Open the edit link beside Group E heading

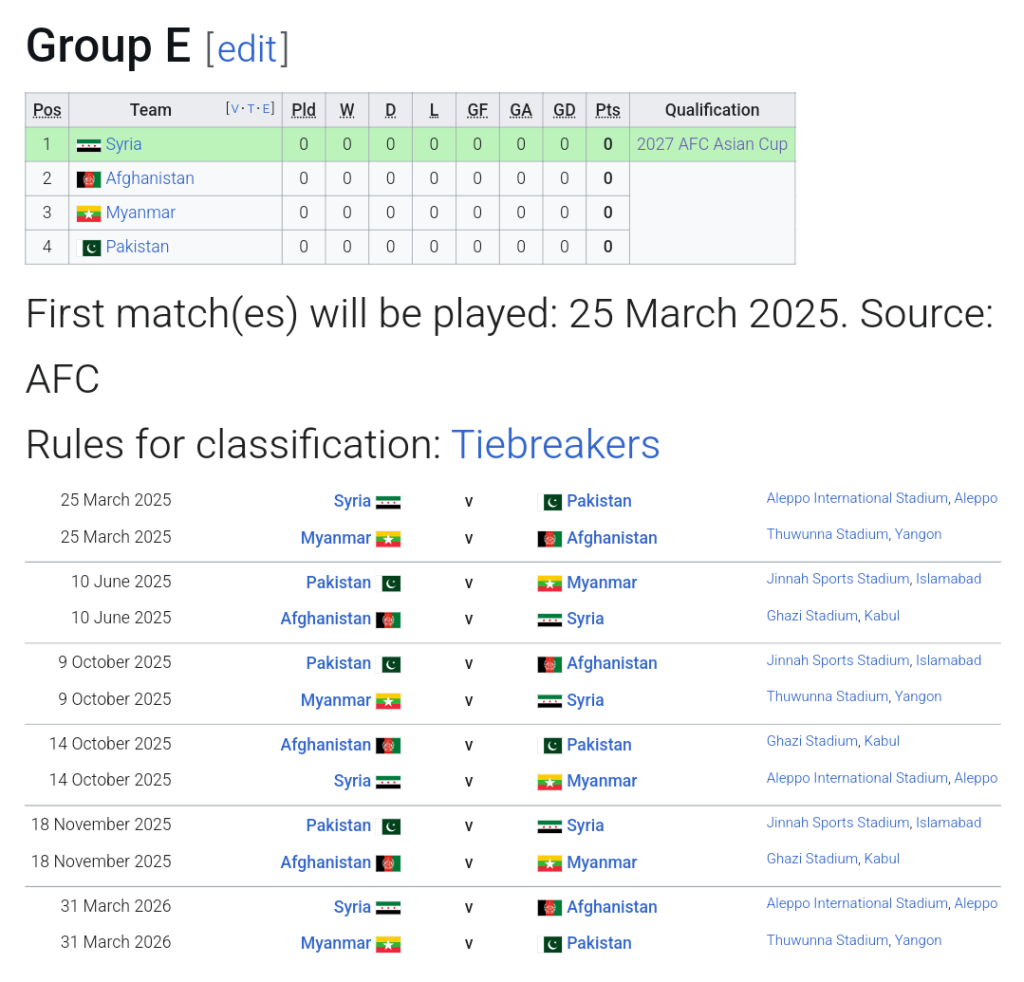[247, 48]
